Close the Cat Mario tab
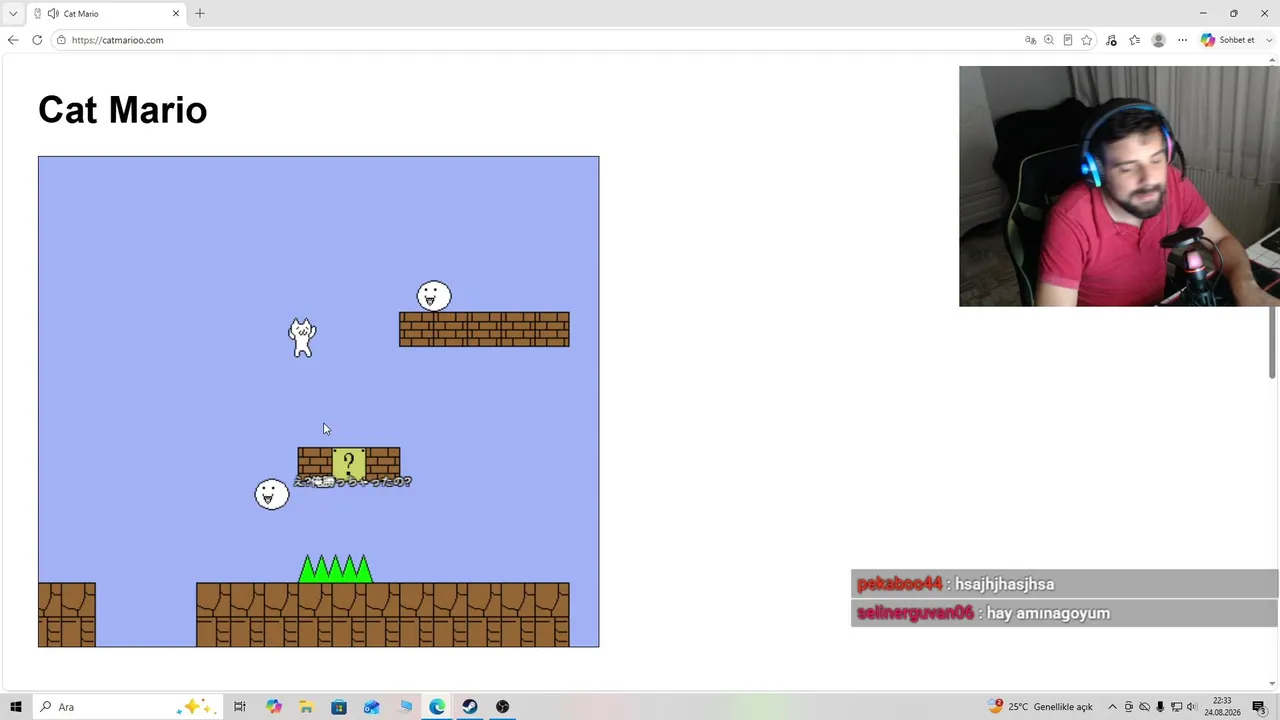The height and width of the screenshot is (720, 1280). (176, 14)
